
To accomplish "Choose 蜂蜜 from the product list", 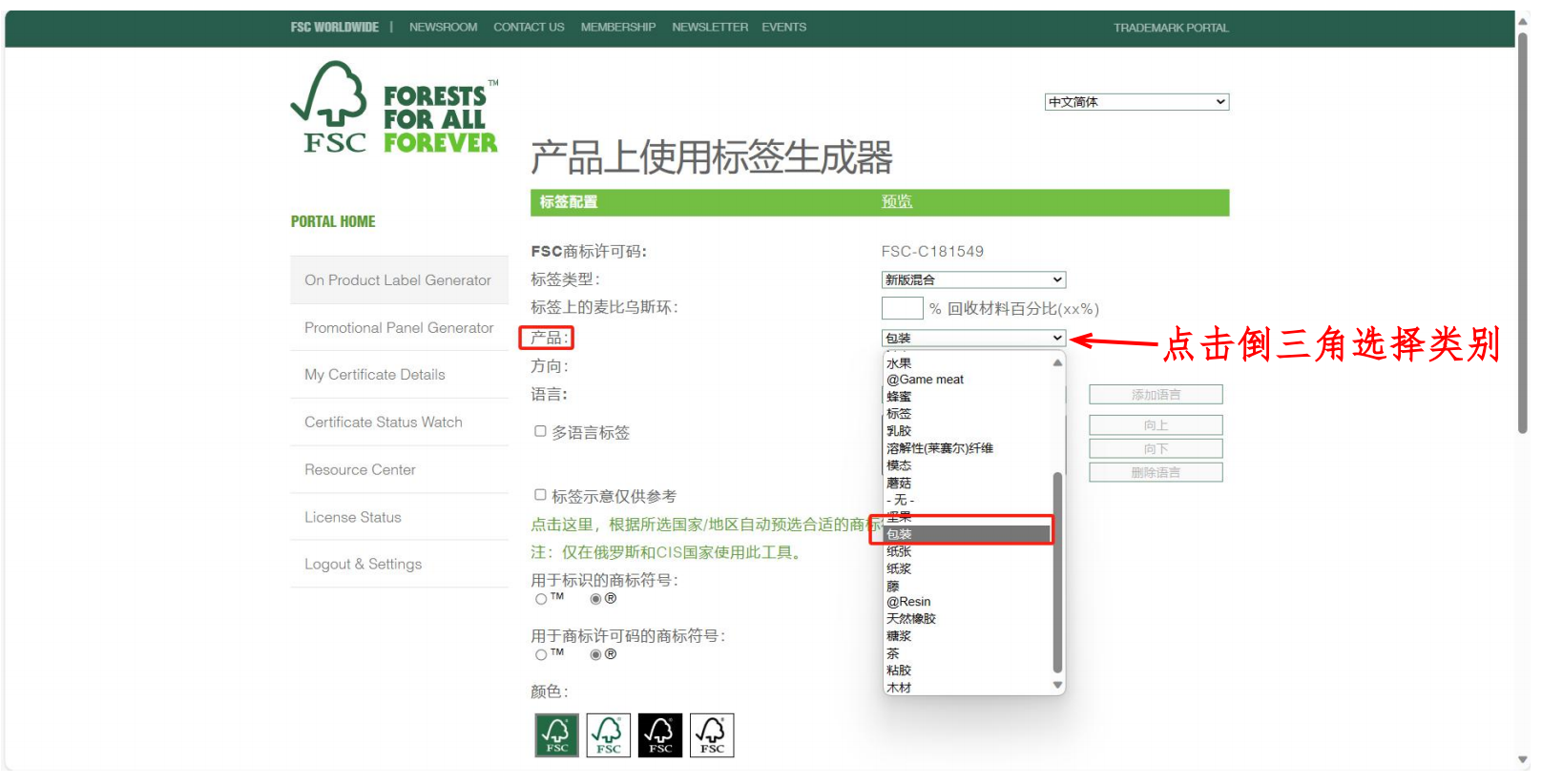I will tap(968, 397).
